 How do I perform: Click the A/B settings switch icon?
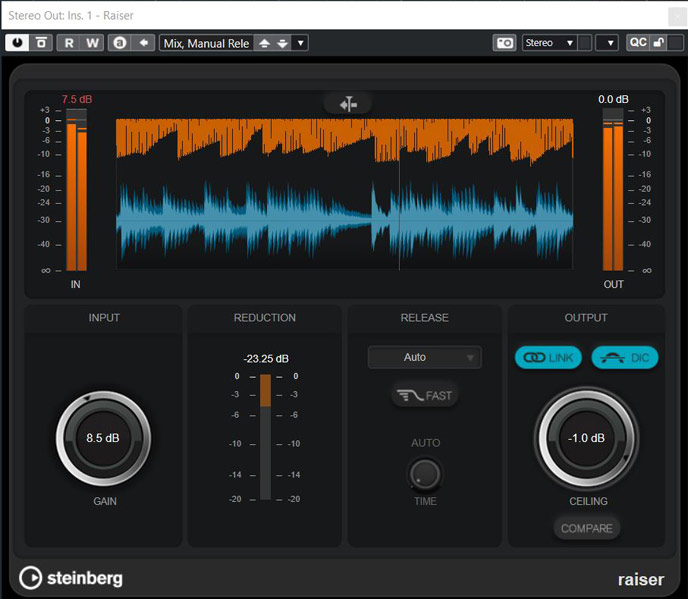tap(120, 43)
